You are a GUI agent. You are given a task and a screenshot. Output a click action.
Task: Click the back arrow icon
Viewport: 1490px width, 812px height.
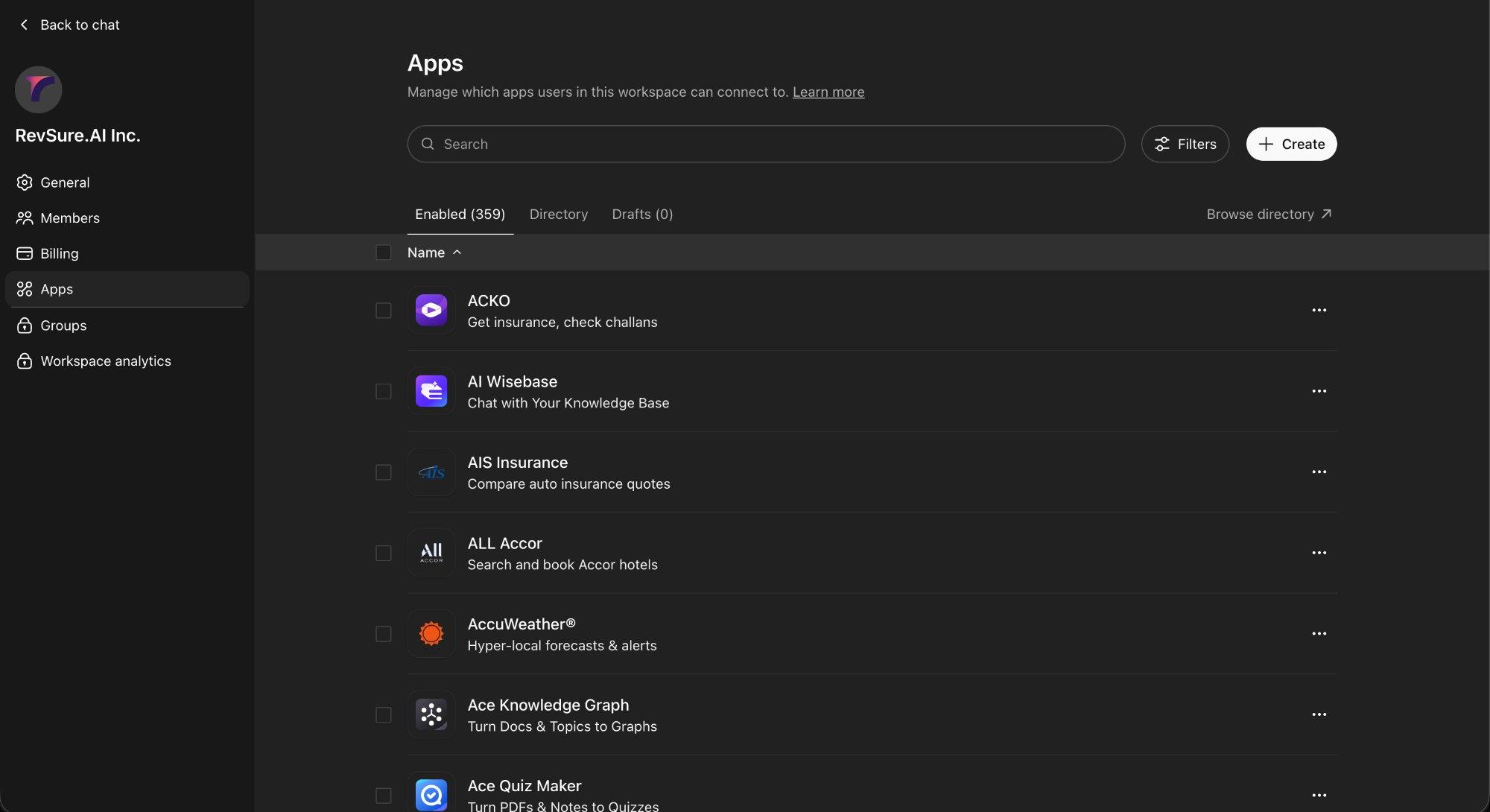[24, 25]
